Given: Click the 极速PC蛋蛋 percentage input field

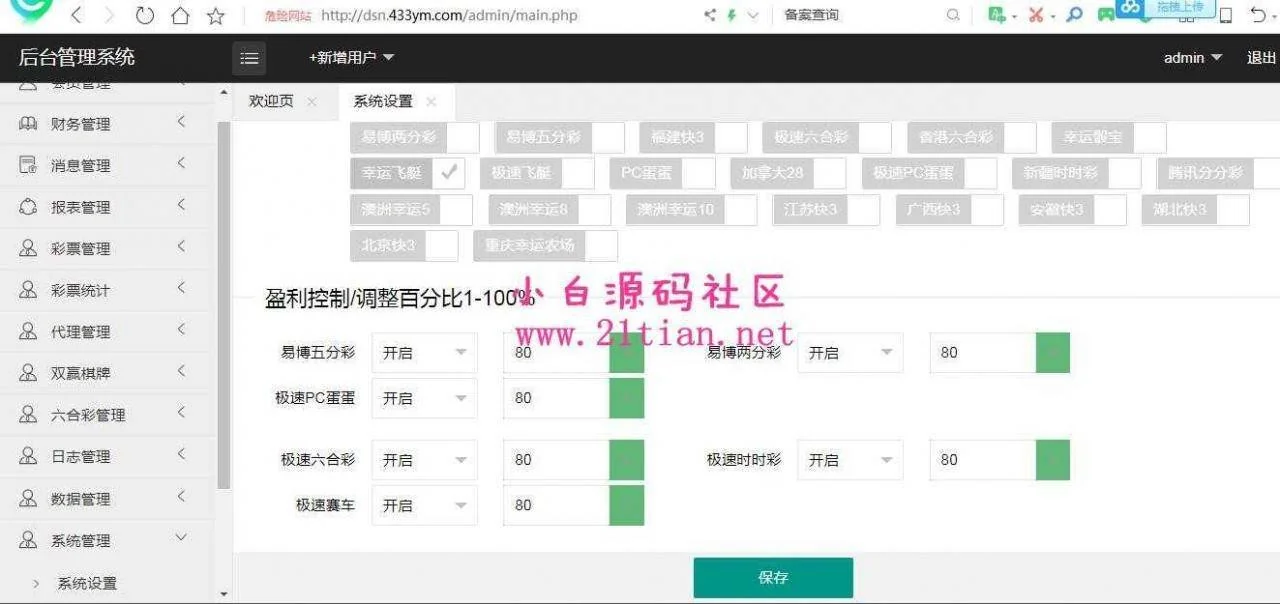Looking at the screenshot, I should pos(556,398).
